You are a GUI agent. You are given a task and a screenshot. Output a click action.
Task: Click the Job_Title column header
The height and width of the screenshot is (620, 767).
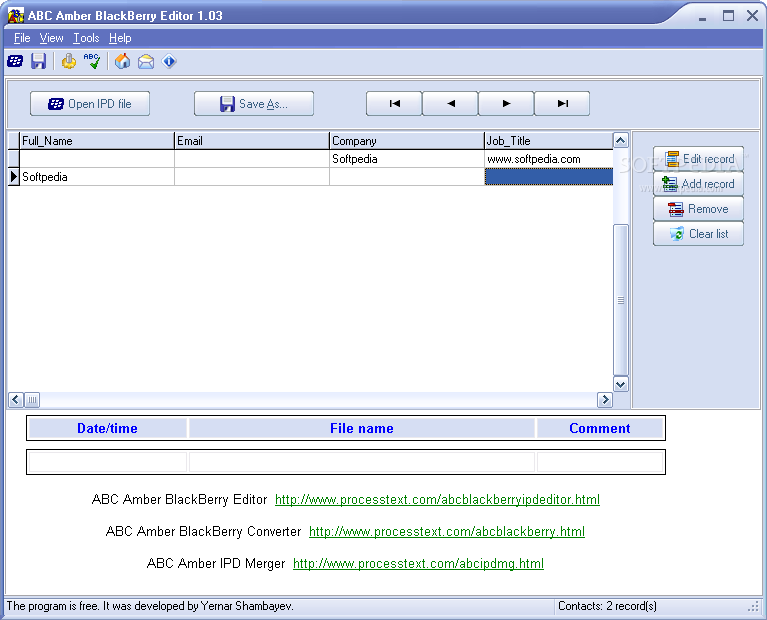point(549,141)
